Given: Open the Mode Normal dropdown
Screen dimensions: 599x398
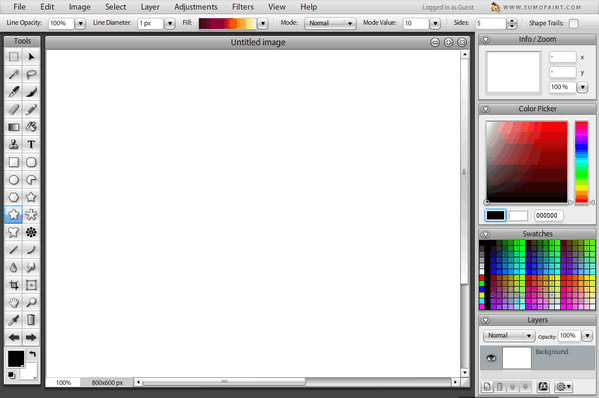Looking at the screenshot, I should pyautogui.click(x=330, y=23).
